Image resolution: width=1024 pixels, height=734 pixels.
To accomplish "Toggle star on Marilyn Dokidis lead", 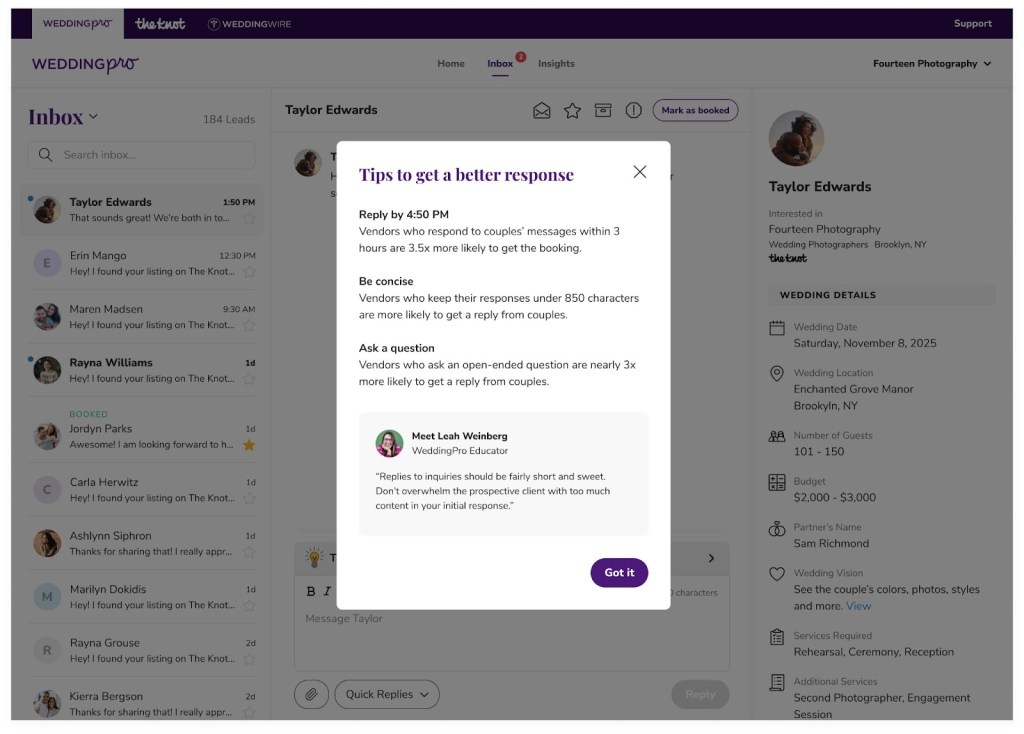I will 249,605.
